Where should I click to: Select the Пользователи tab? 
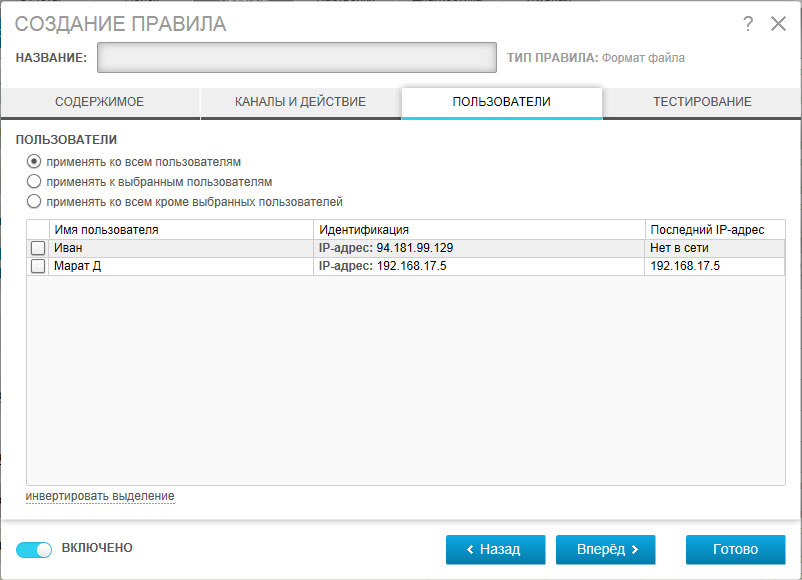(x=502, y=102)
